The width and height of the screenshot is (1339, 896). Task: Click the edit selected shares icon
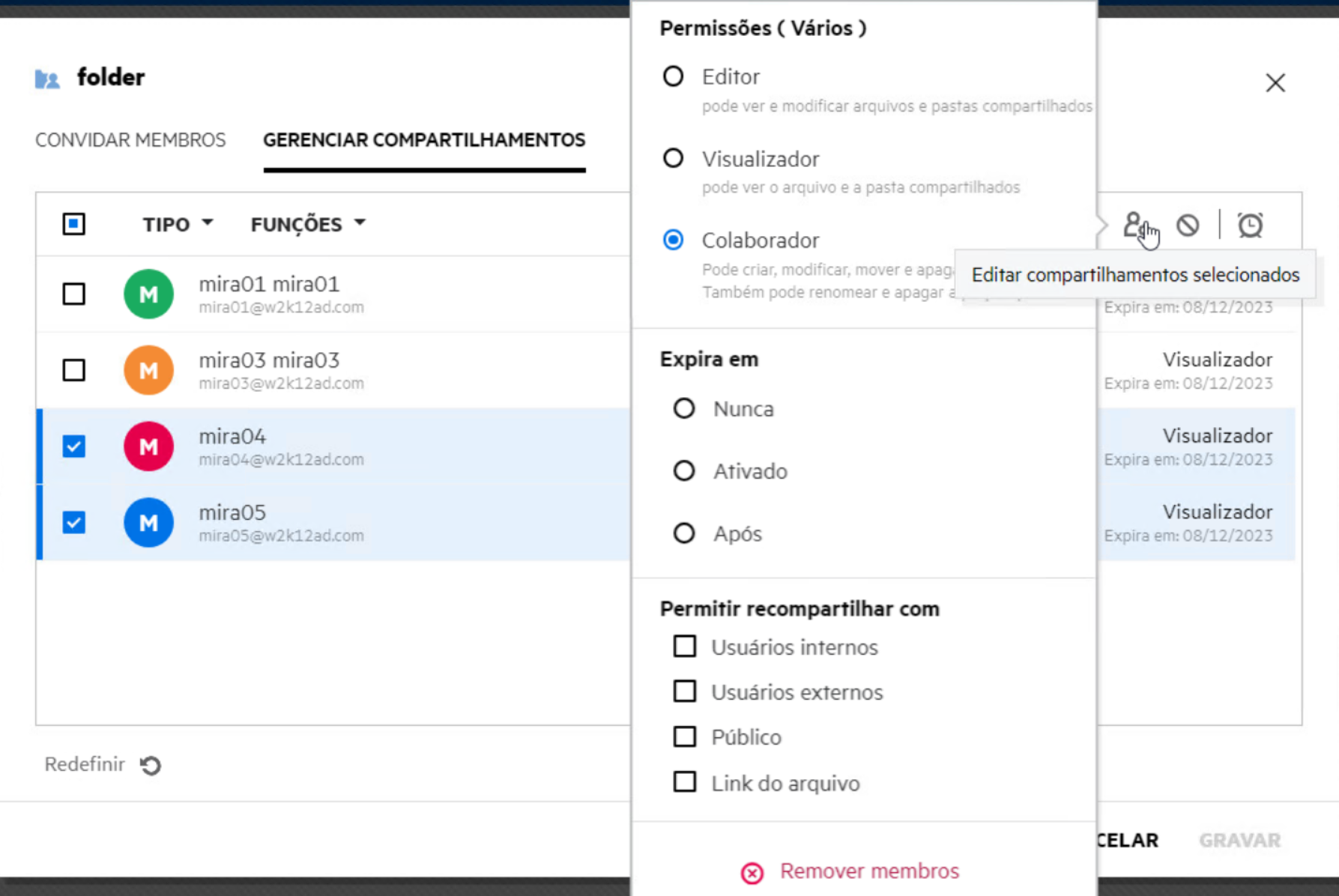point(1134,225)
